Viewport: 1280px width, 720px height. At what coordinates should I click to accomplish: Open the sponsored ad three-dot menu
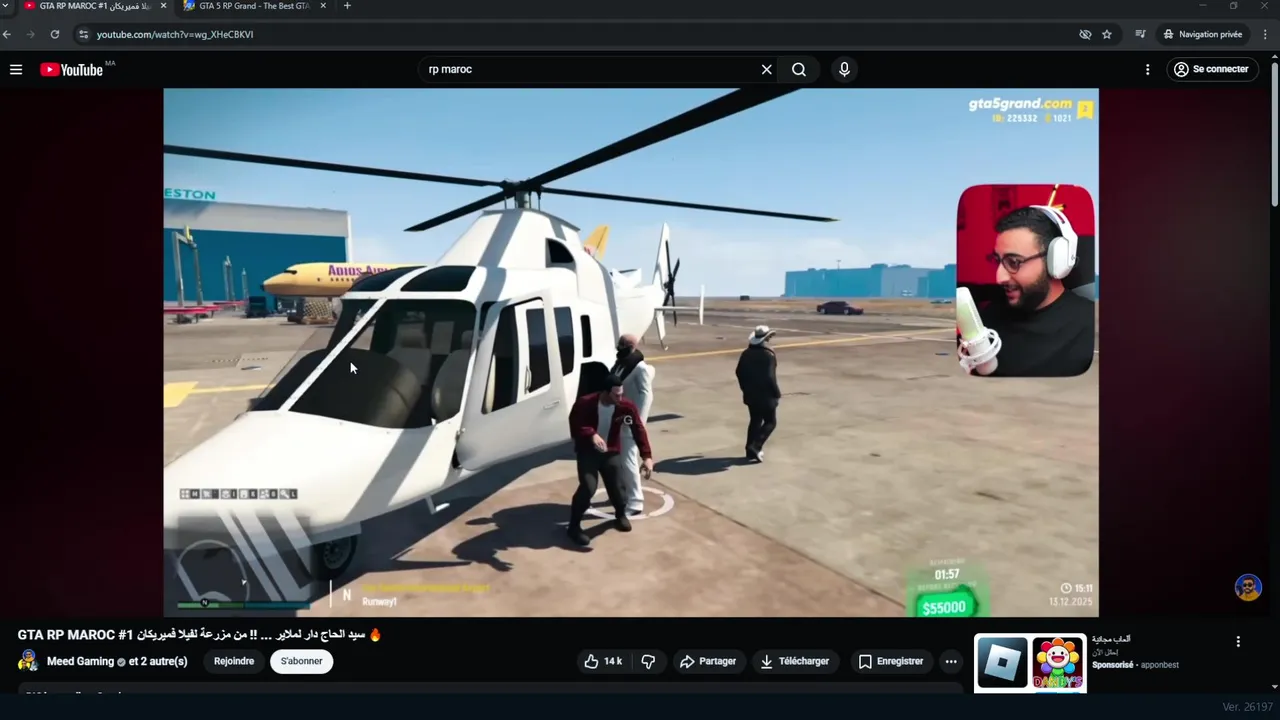coord(1238,642)
